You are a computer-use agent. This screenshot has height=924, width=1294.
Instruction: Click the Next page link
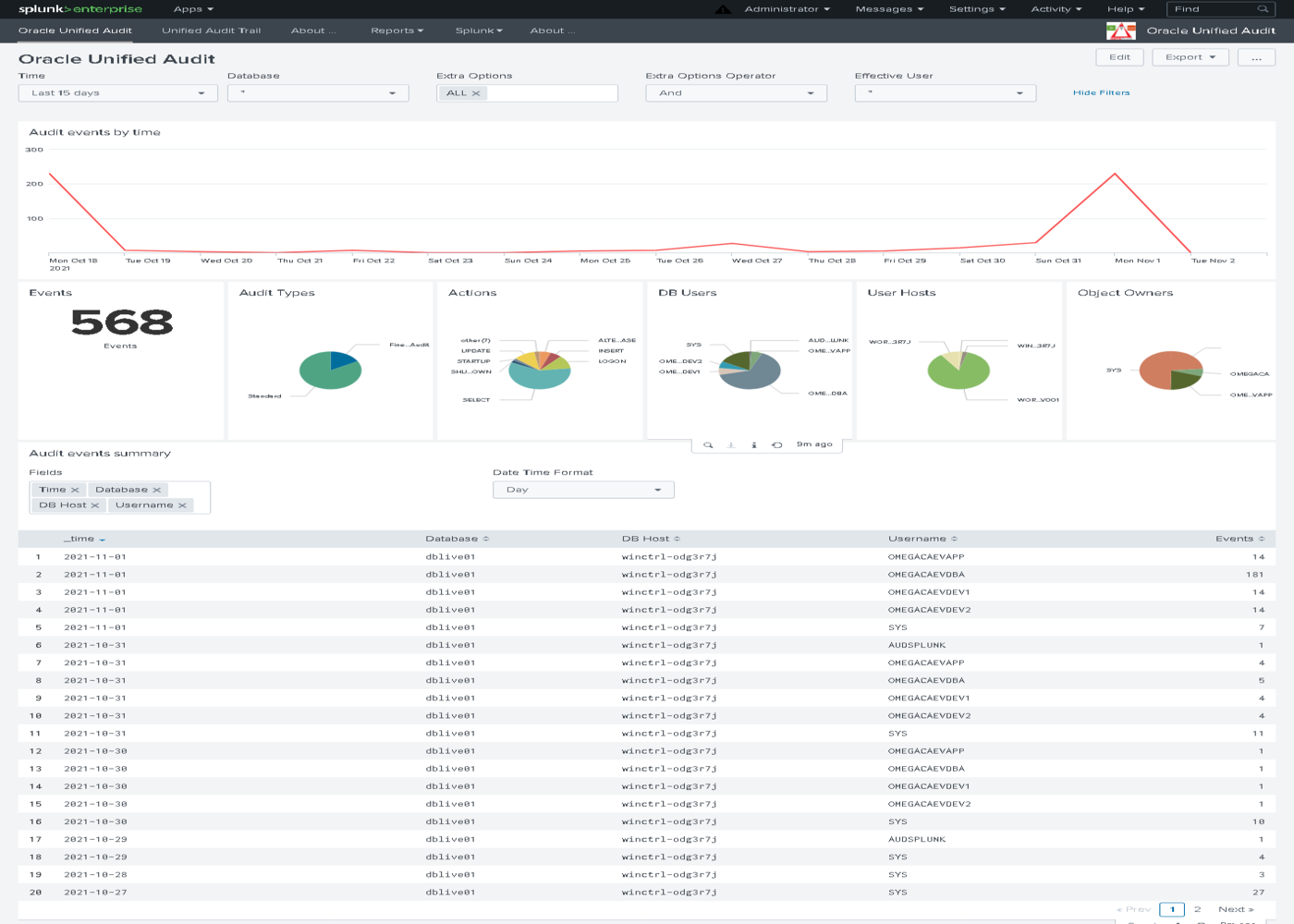point(1236,909)
